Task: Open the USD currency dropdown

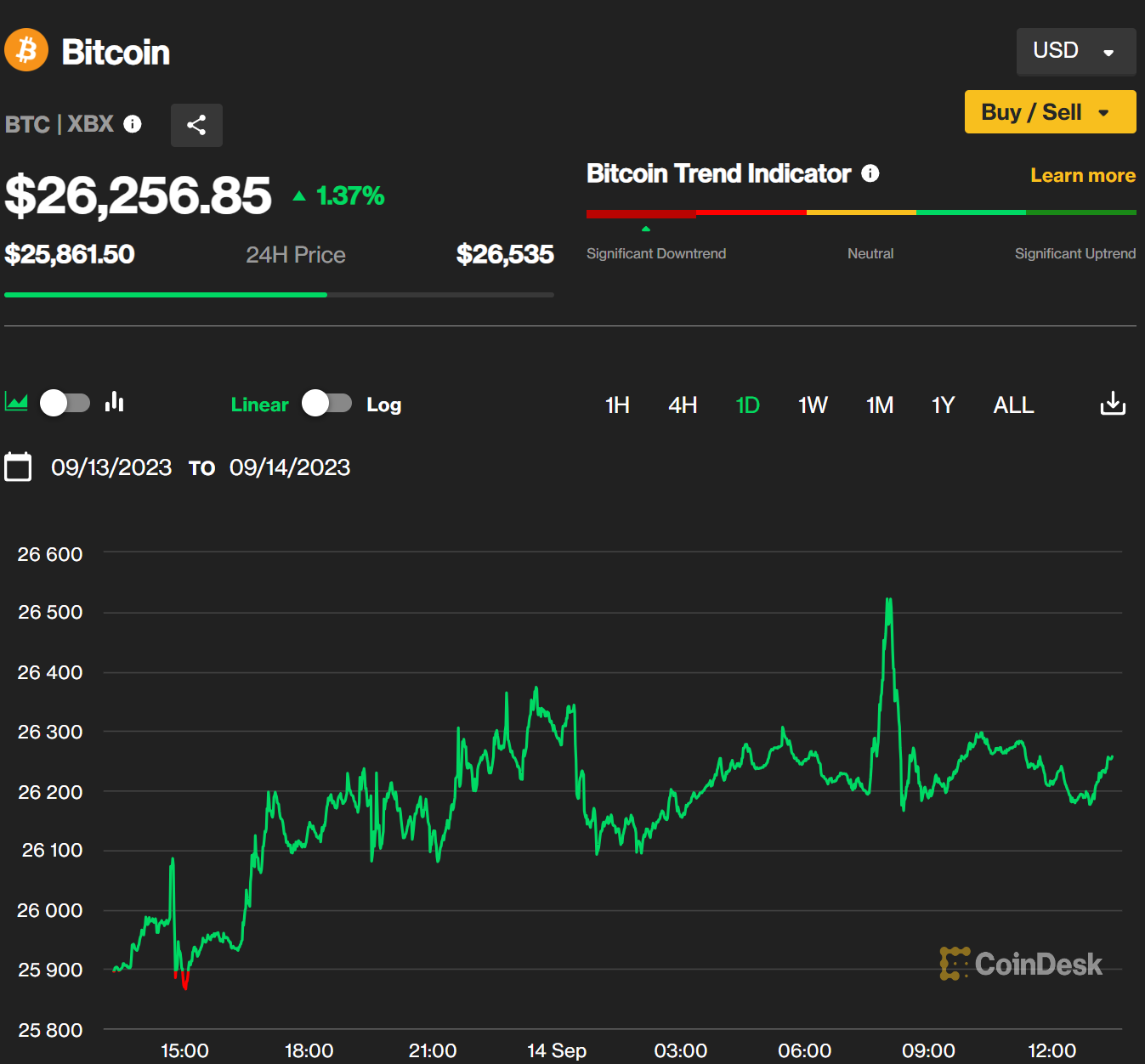Action: [x=1076, y=51]
